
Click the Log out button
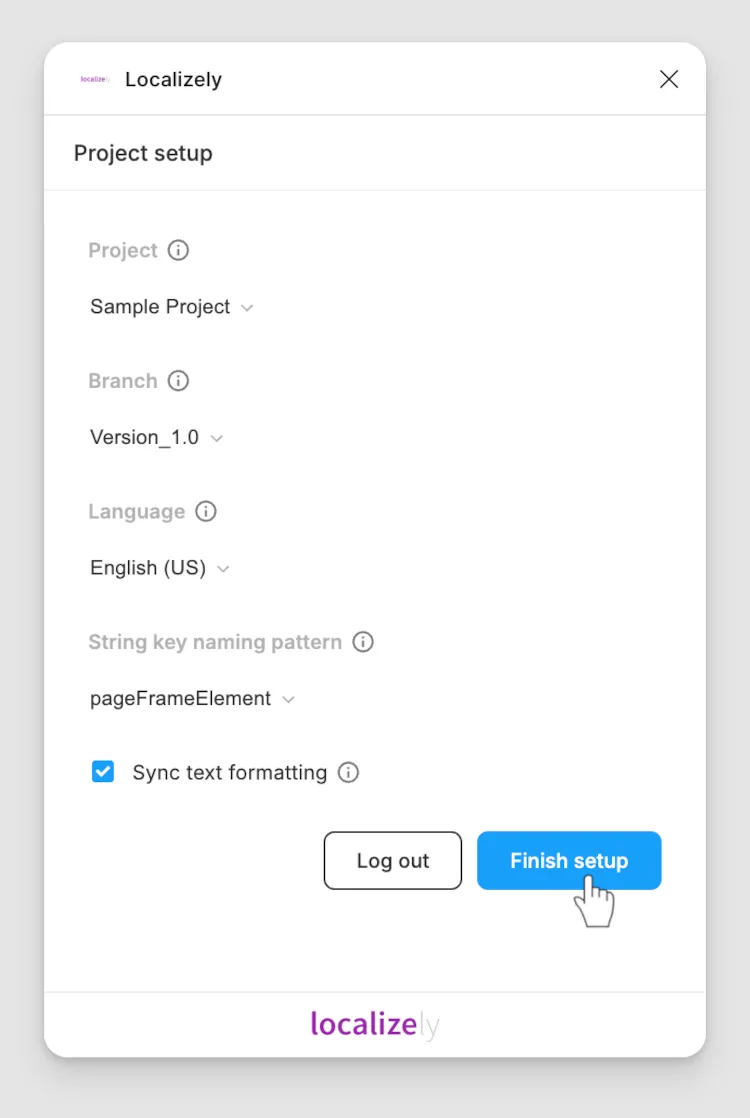pos(393,861)
